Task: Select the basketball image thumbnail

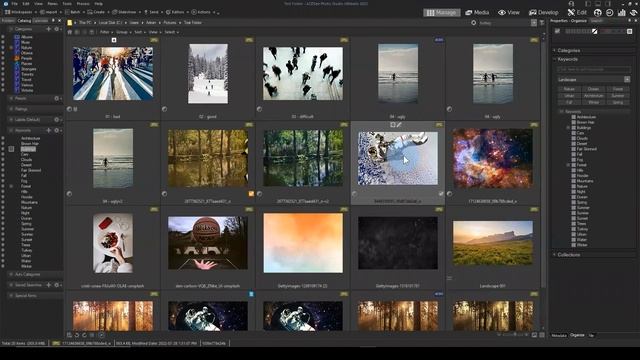Action: (208, 243)
